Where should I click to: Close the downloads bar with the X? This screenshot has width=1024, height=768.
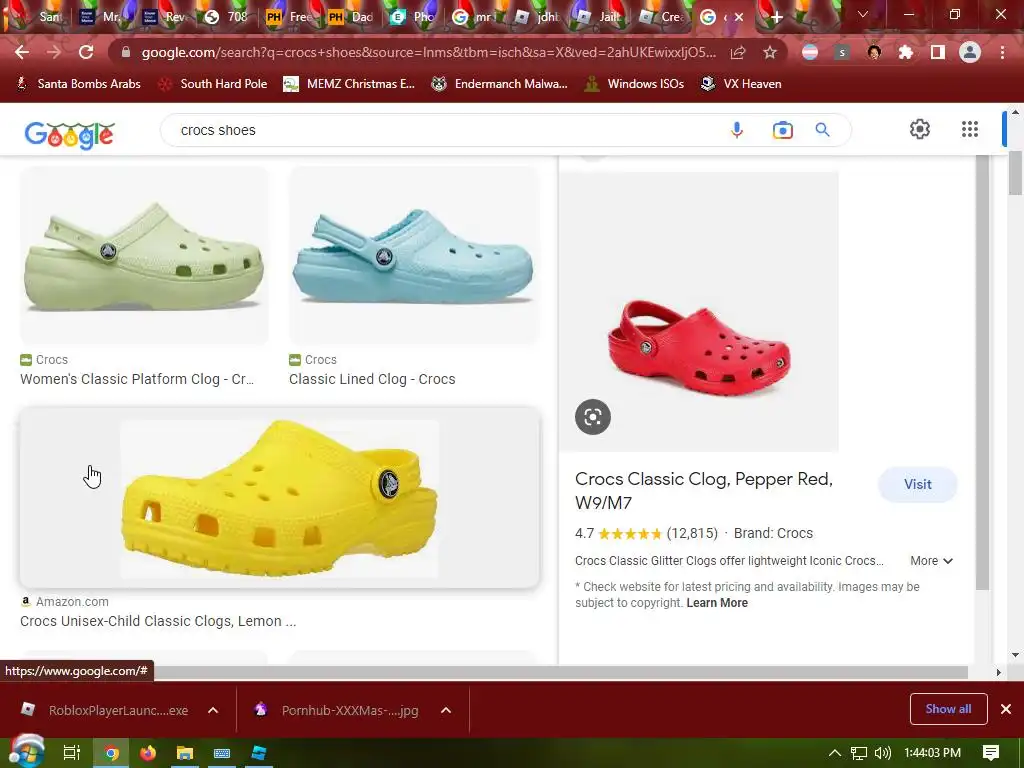1006,709
